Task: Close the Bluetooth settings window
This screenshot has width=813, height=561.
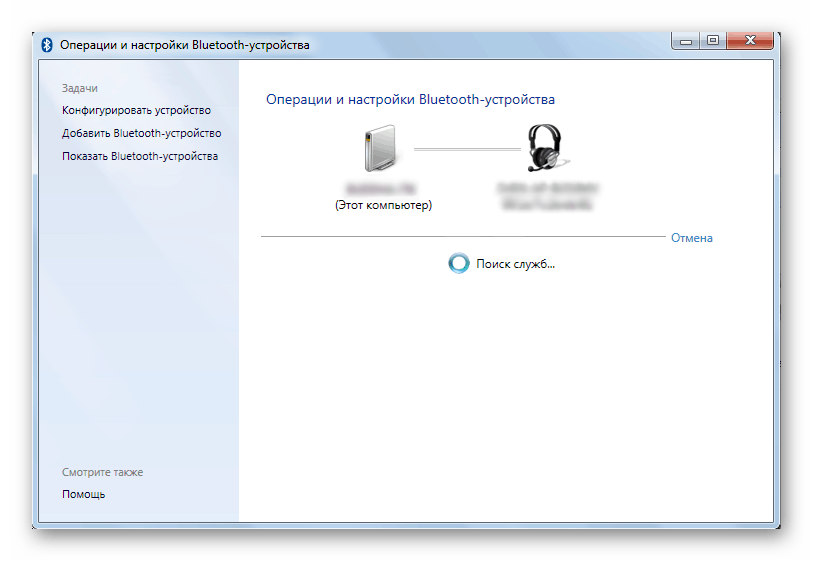Action: click(x=750, y=41)
